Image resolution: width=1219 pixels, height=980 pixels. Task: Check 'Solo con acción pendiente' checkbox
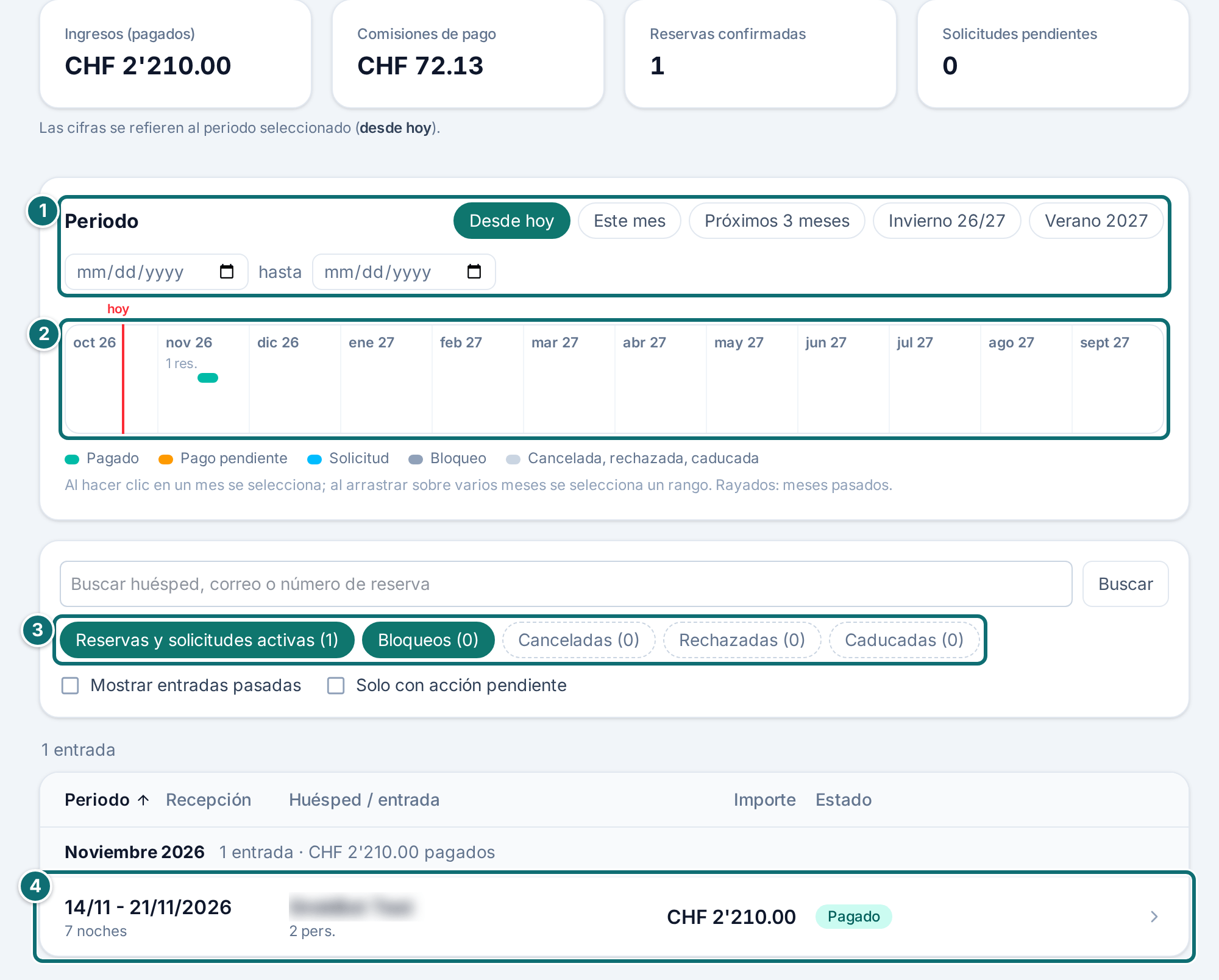336,686
